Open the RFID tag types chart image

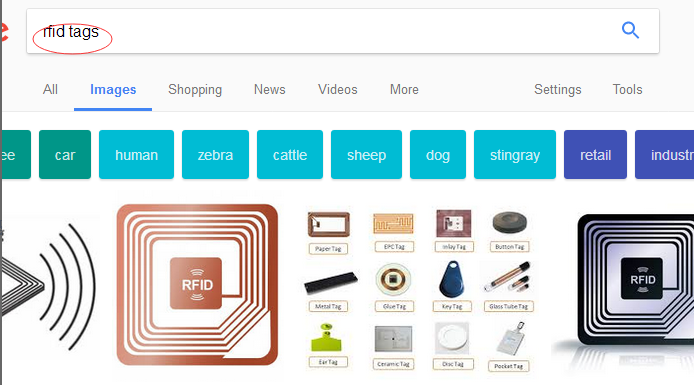pyautogui.click(x=418, y=290)
